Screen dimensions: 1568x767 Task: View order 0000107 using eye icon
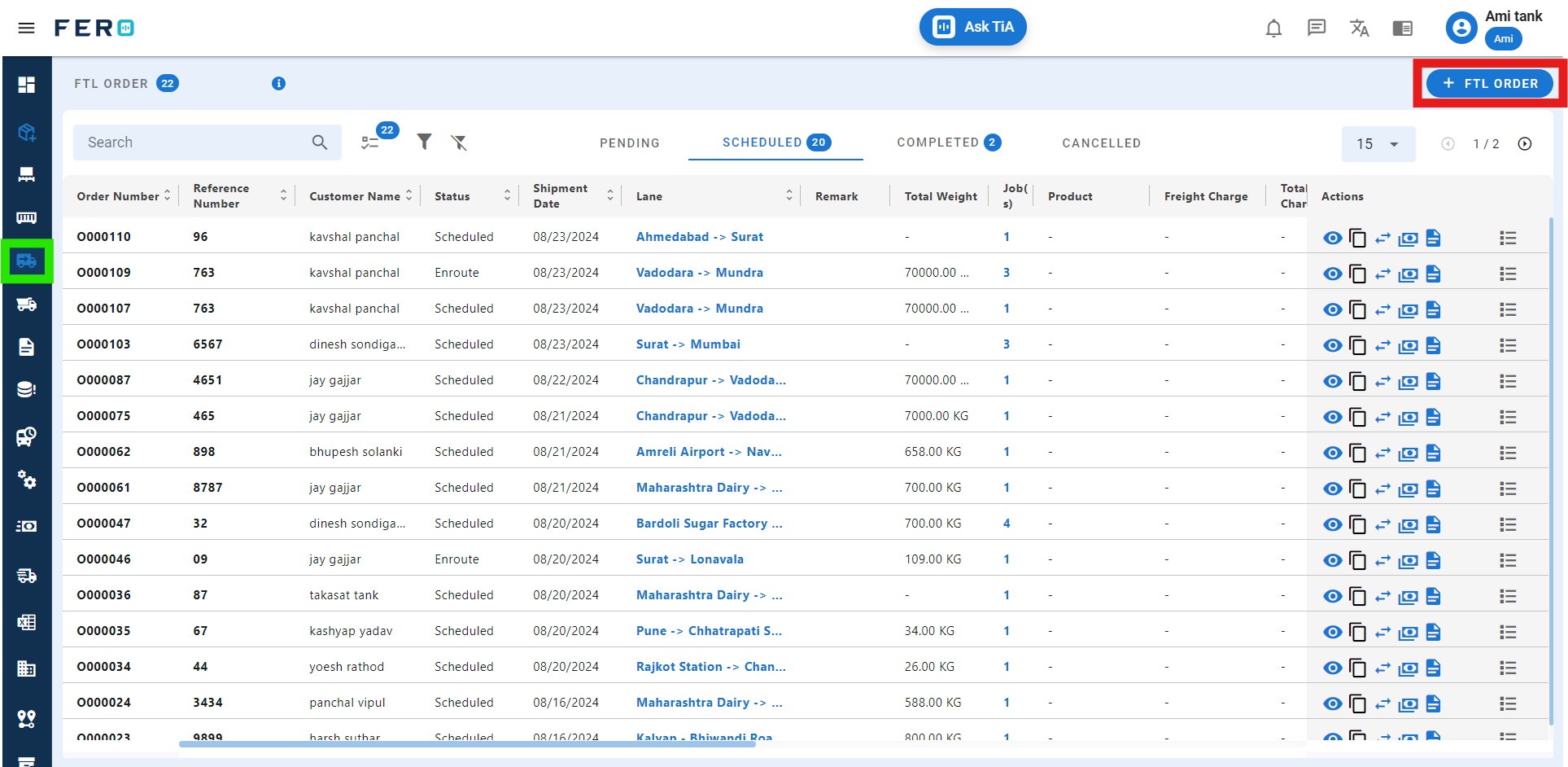1332,309
